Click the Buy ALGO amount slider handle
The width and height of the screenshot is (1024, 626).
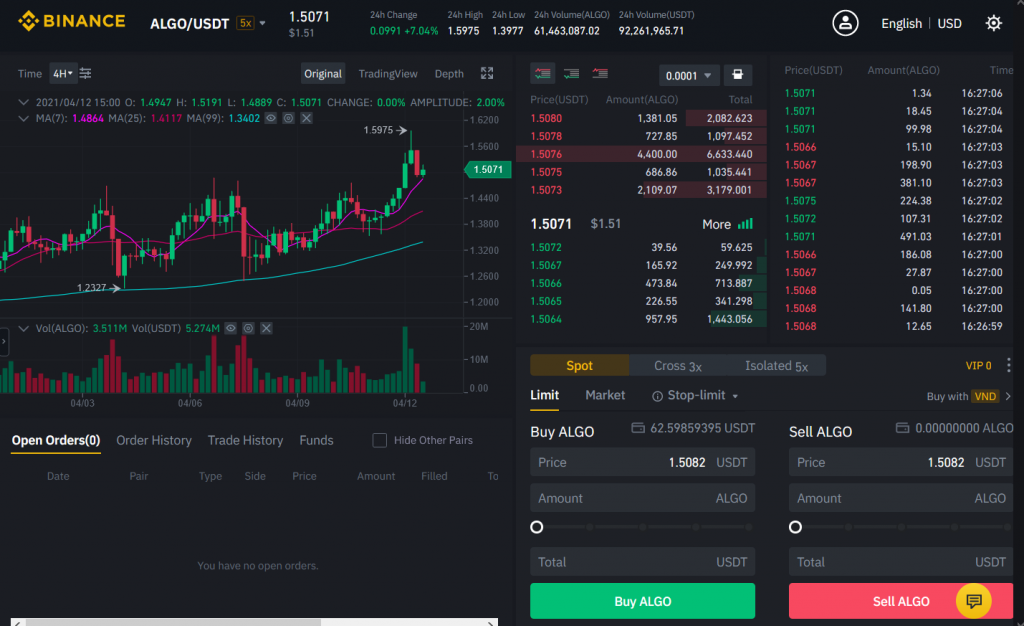point(537,527)
